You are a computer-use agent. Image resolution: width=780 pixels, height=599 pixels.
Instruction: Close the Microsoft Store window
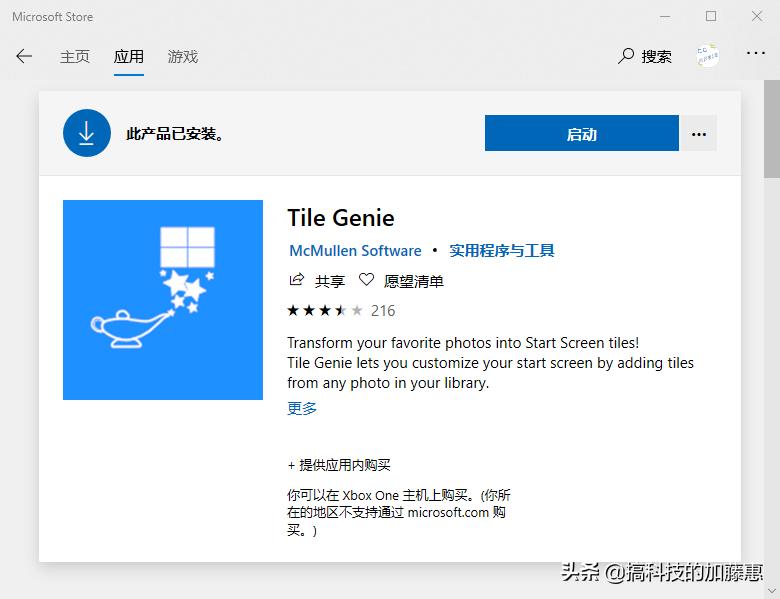tap(757, 16)
